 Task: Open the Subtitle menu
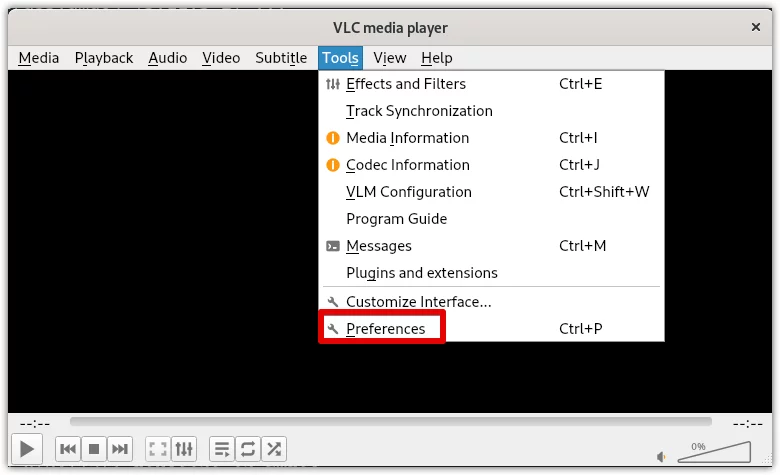click(x=281, y=58)
